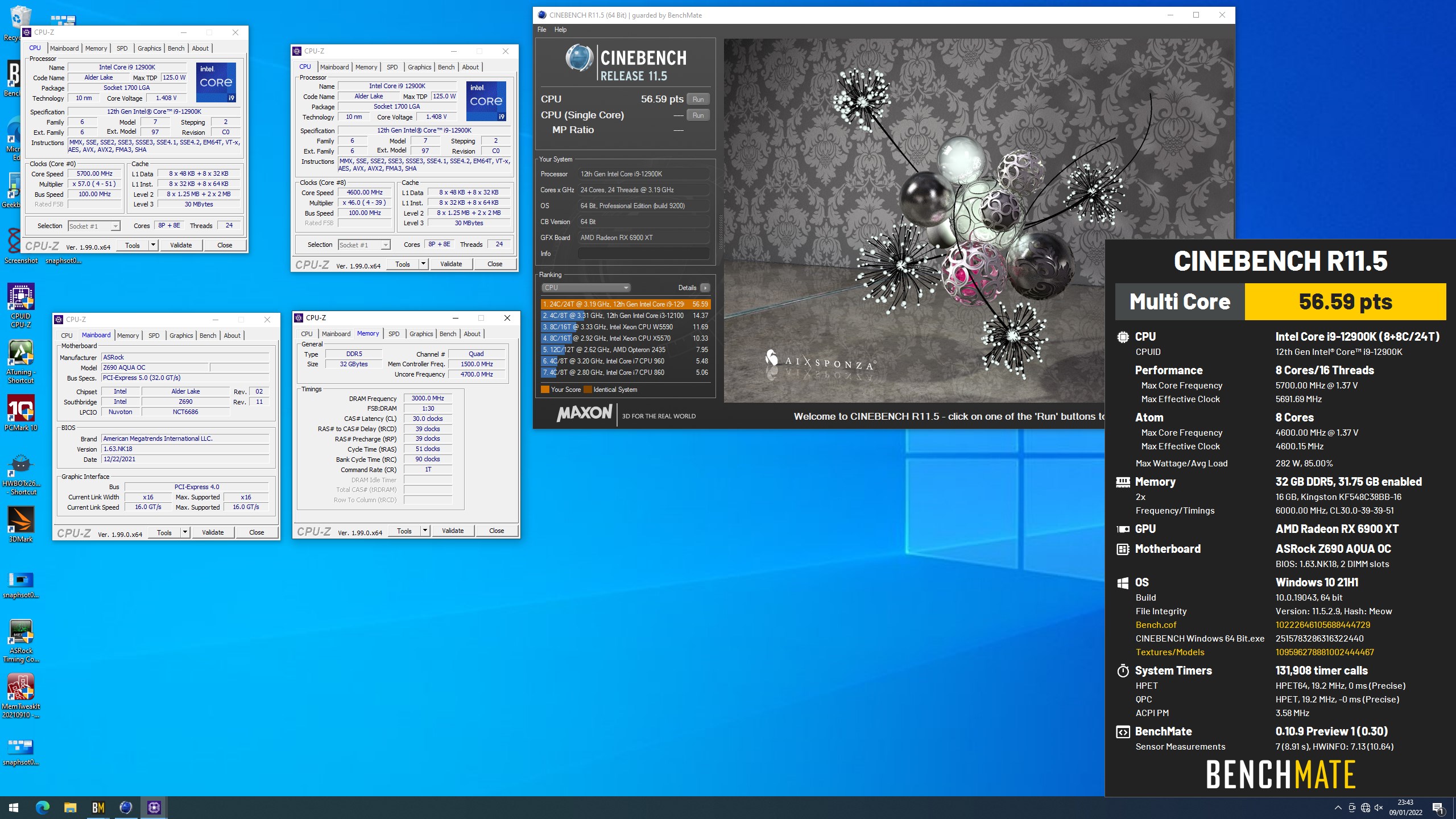Open the Help menu in Cinebench

tap(560, 30)
